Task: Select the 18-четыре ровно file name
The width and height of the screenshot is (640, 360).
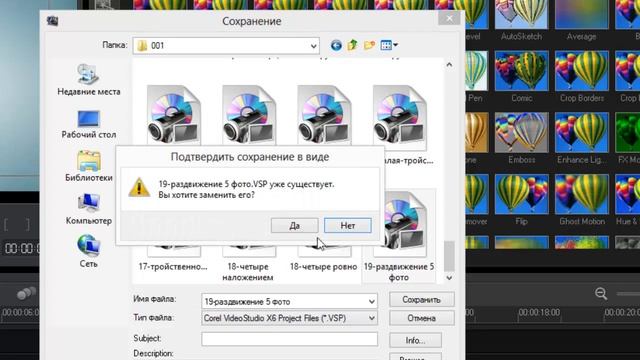Action: pos(323,267)
